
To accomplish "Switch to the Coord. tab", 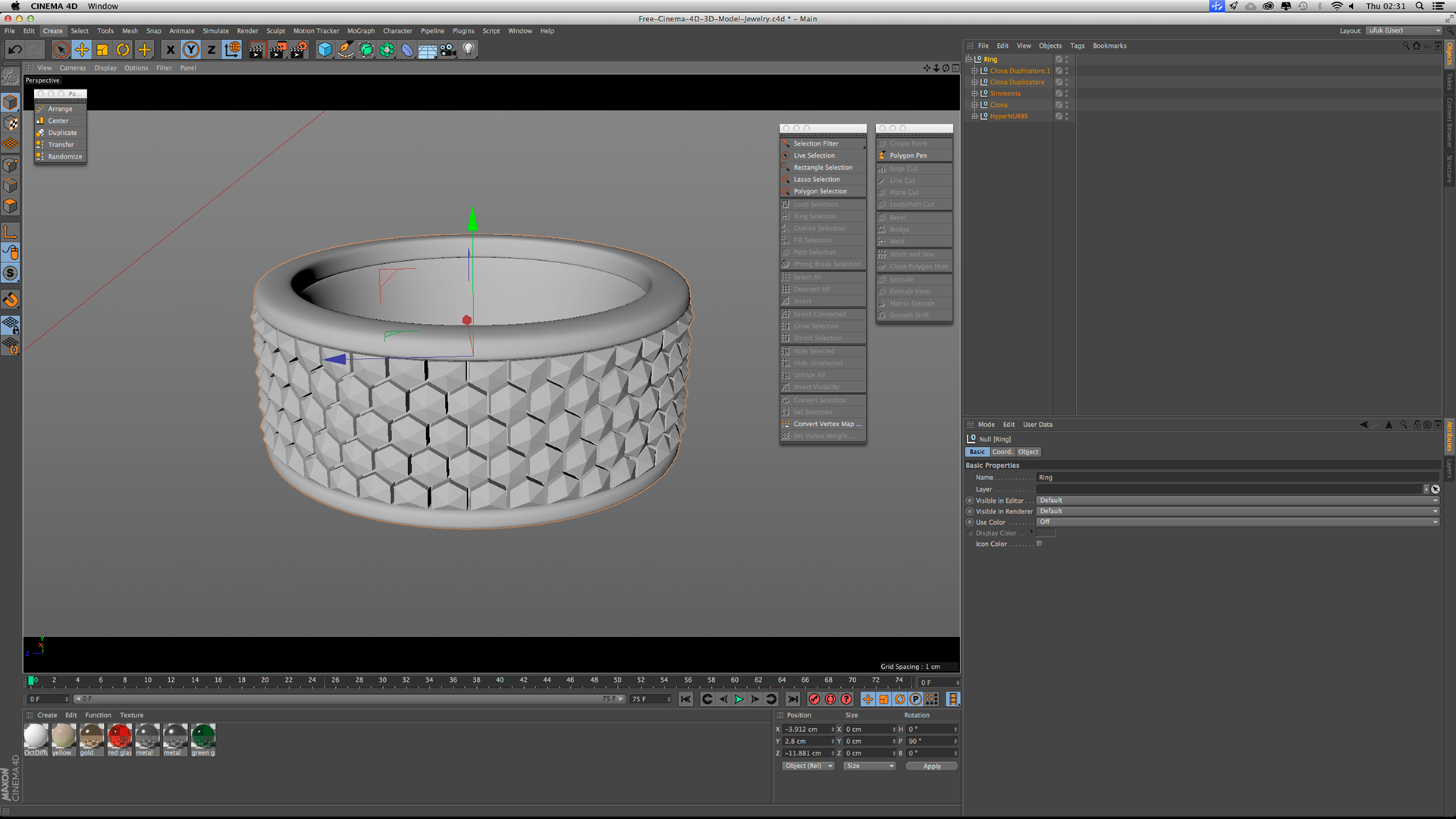I will pos(1002,452).
